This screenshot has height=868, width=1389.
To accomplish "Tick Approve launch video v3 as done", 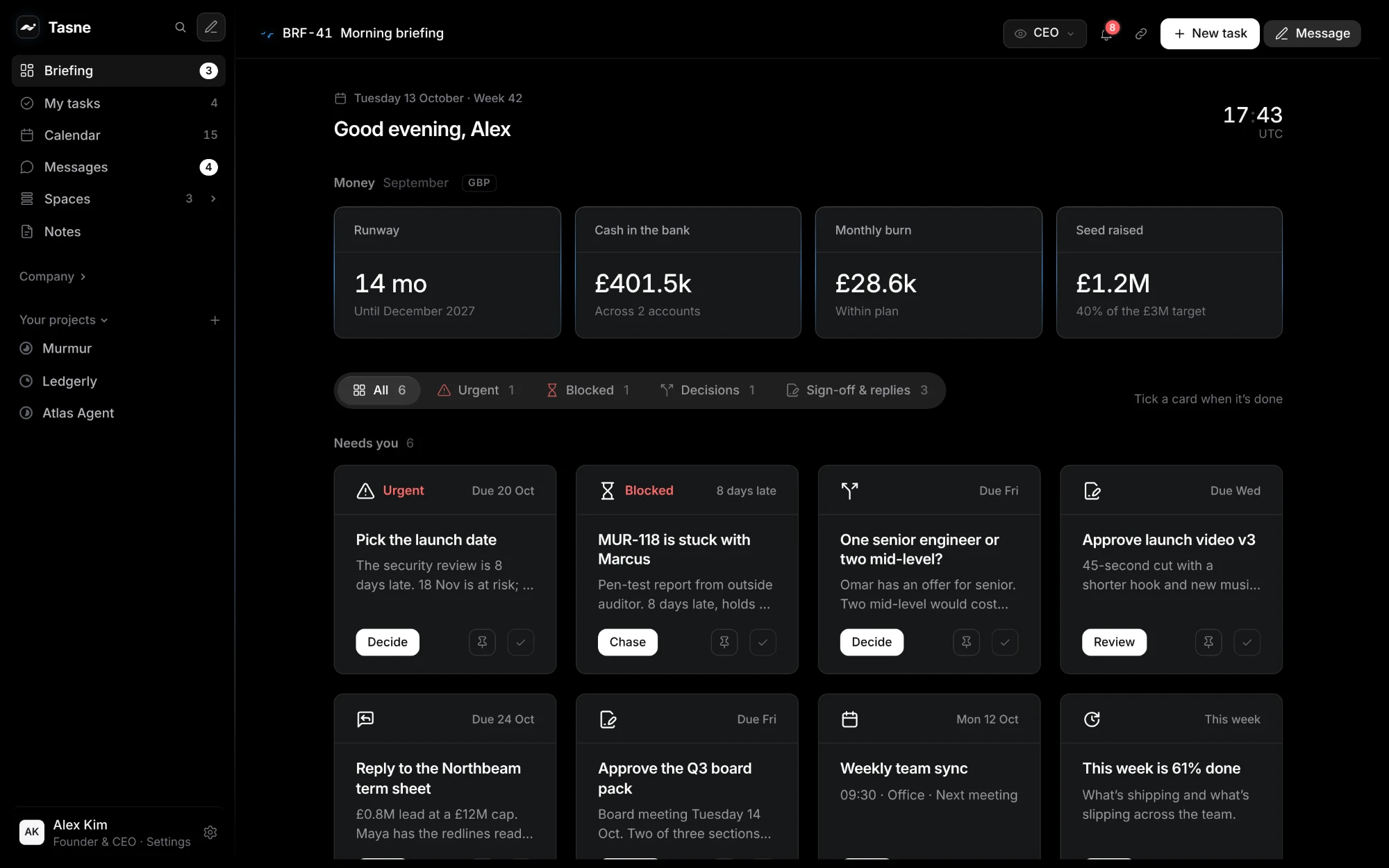I will click(x=1247, y=642).
